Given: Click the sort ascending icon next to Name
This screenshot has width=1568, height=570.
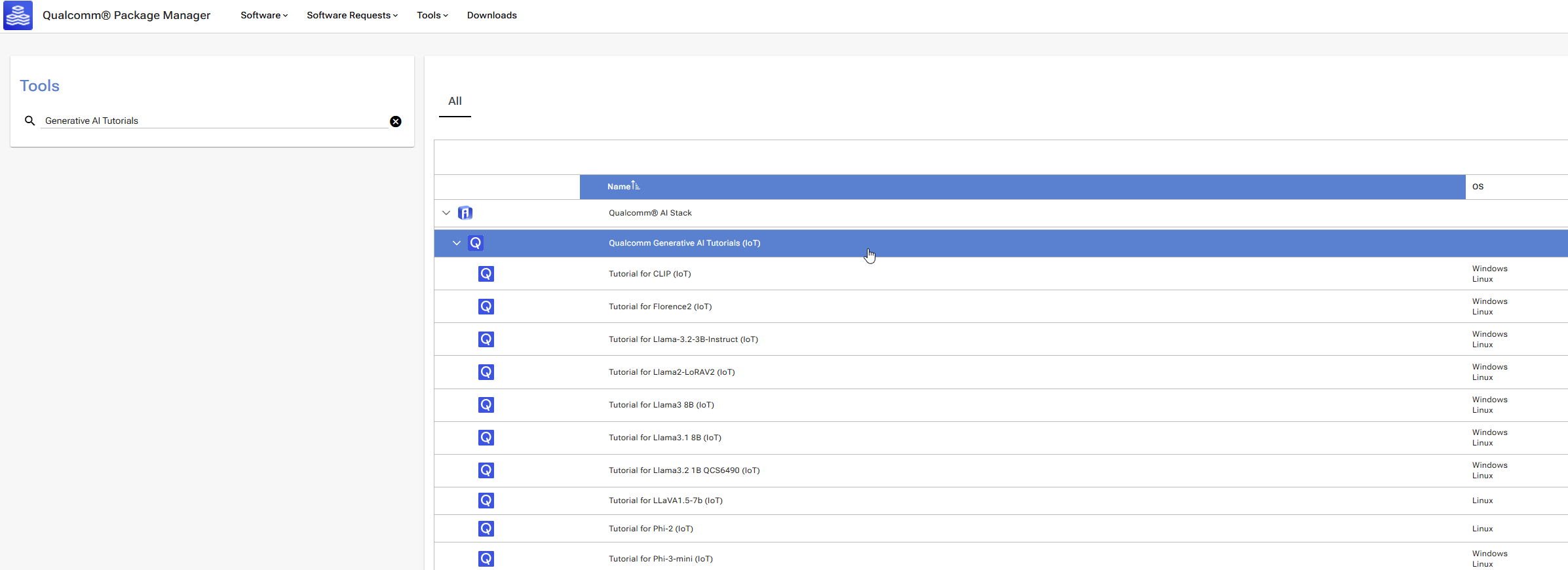Looking at the screenshot, I should coord(636,185).
